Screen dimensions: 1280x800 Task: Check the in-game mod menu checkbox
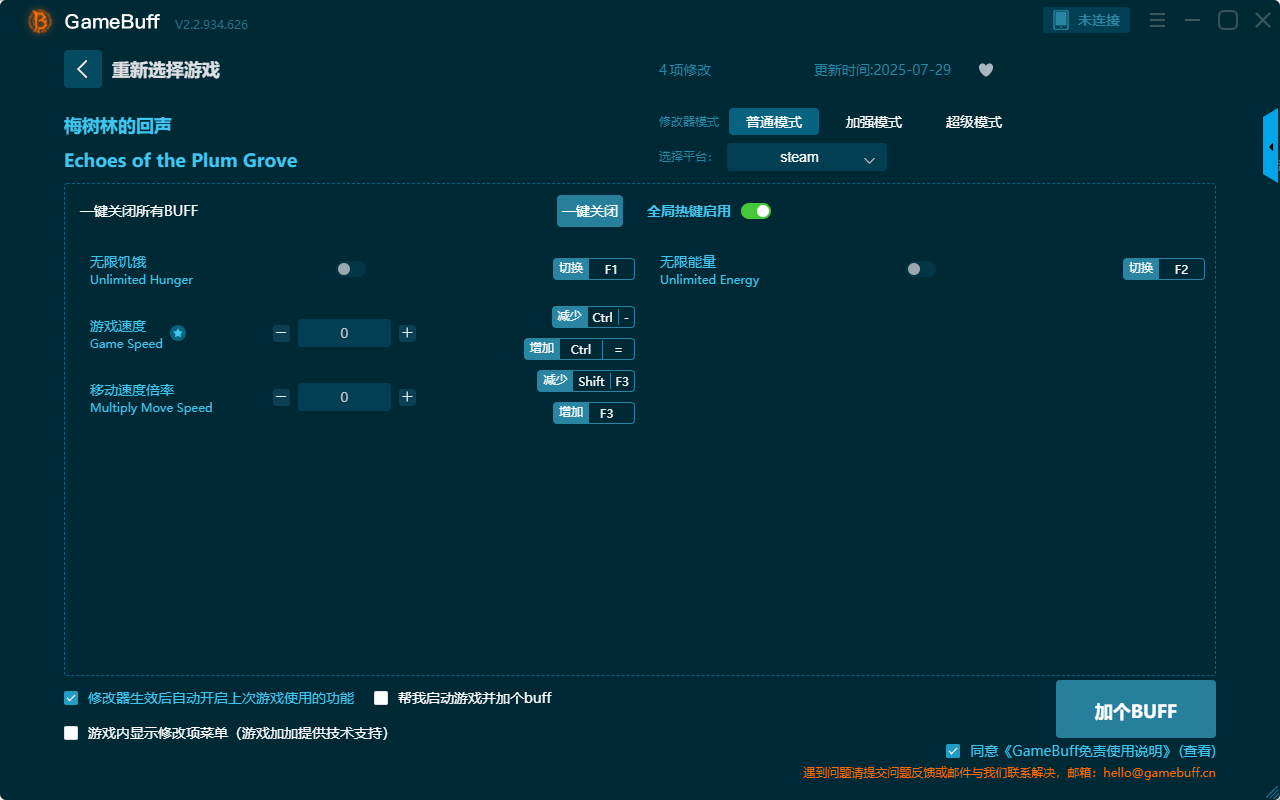pyautogui.click(x=71, y=733)
